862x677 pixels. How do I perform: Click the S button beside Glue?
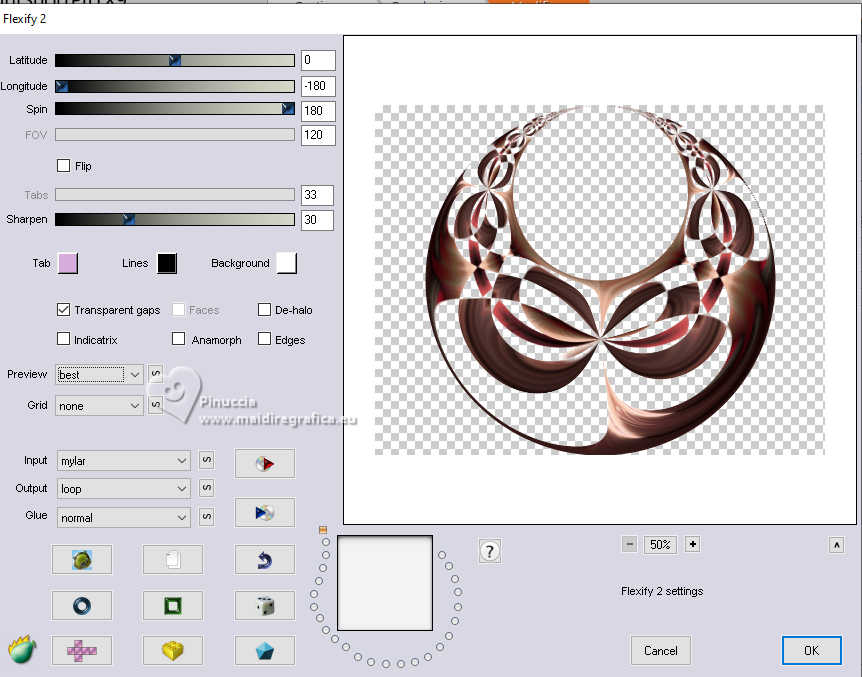point(207,516)
